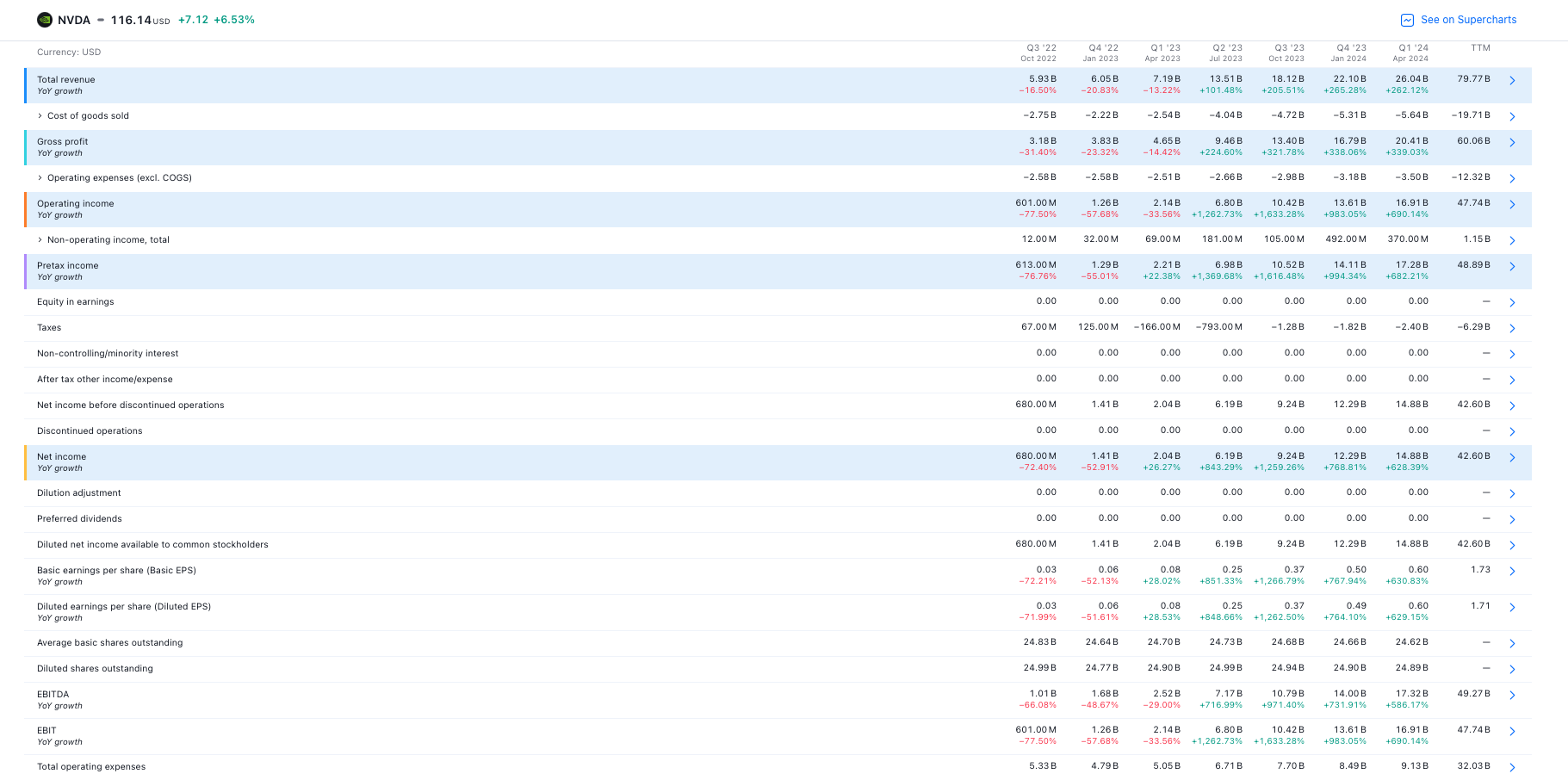Open the highlighted Net income row arrow
1568x780 pixels.
click(x=1512, y=457)
